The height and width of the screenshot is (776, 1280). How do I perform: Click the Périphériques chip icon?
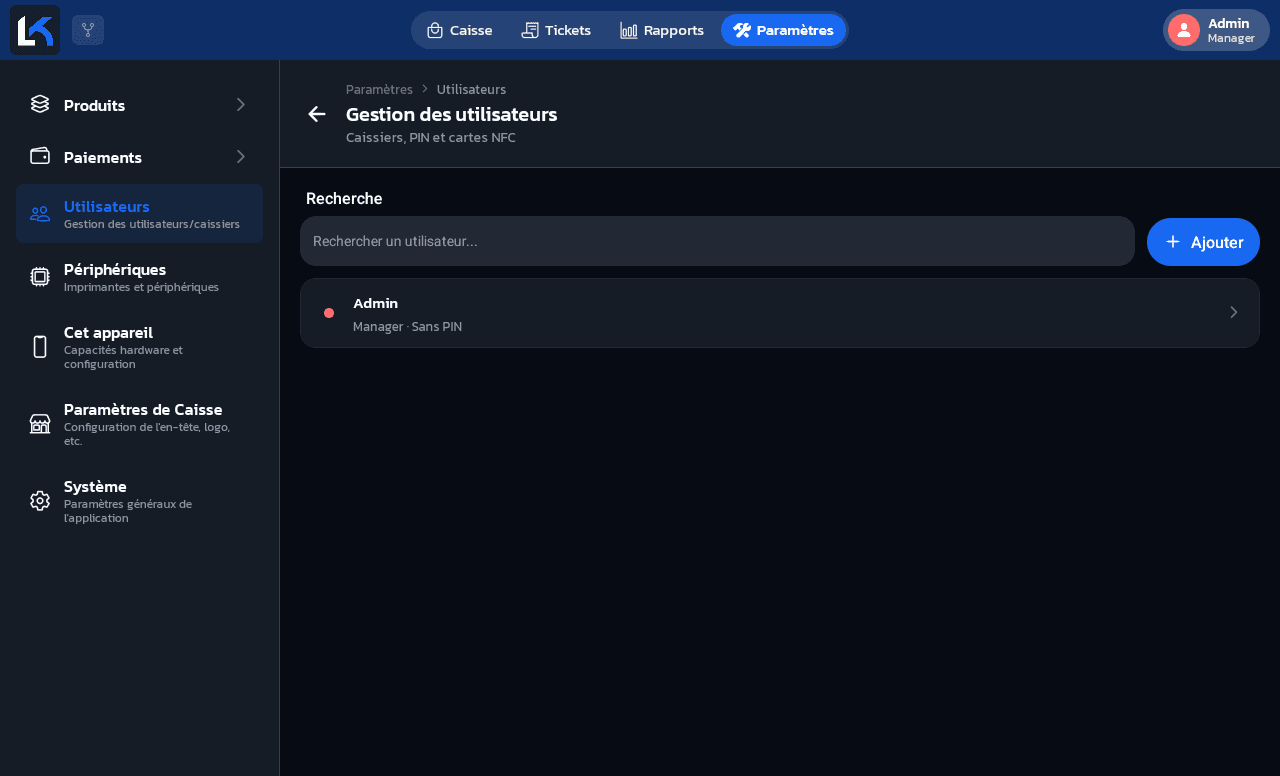click(x=40, y=277)
